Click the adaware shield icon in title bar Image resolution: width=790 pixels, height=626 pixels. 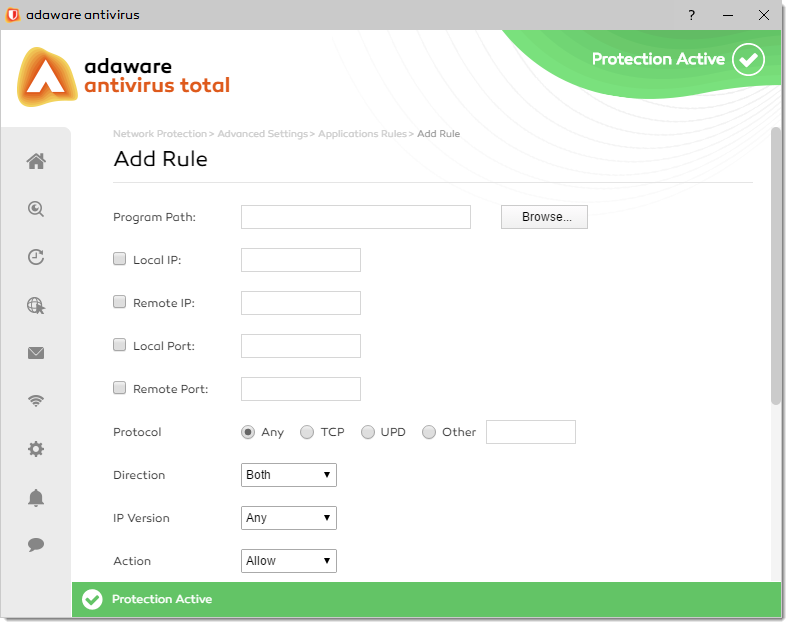click(x=13, y=15)
